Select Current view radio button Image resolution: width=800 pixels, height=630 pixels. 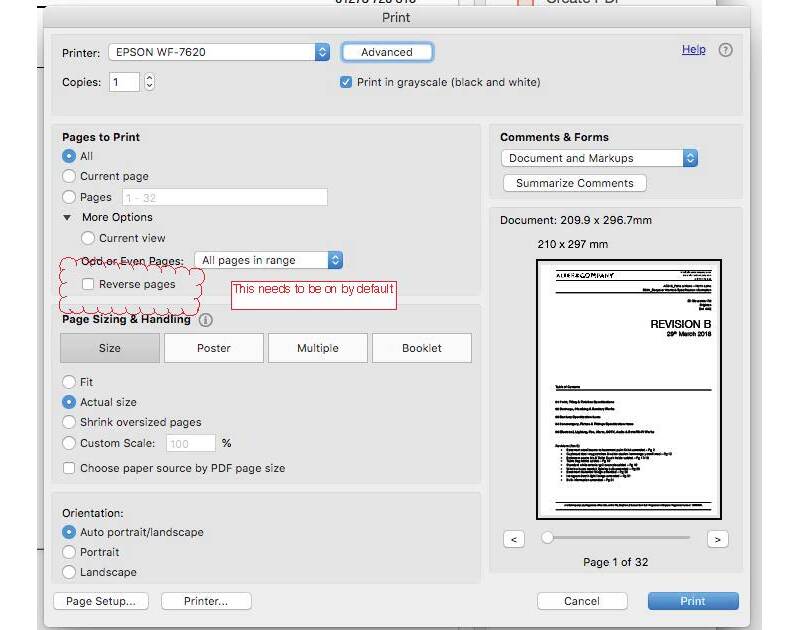coord(88,238)
